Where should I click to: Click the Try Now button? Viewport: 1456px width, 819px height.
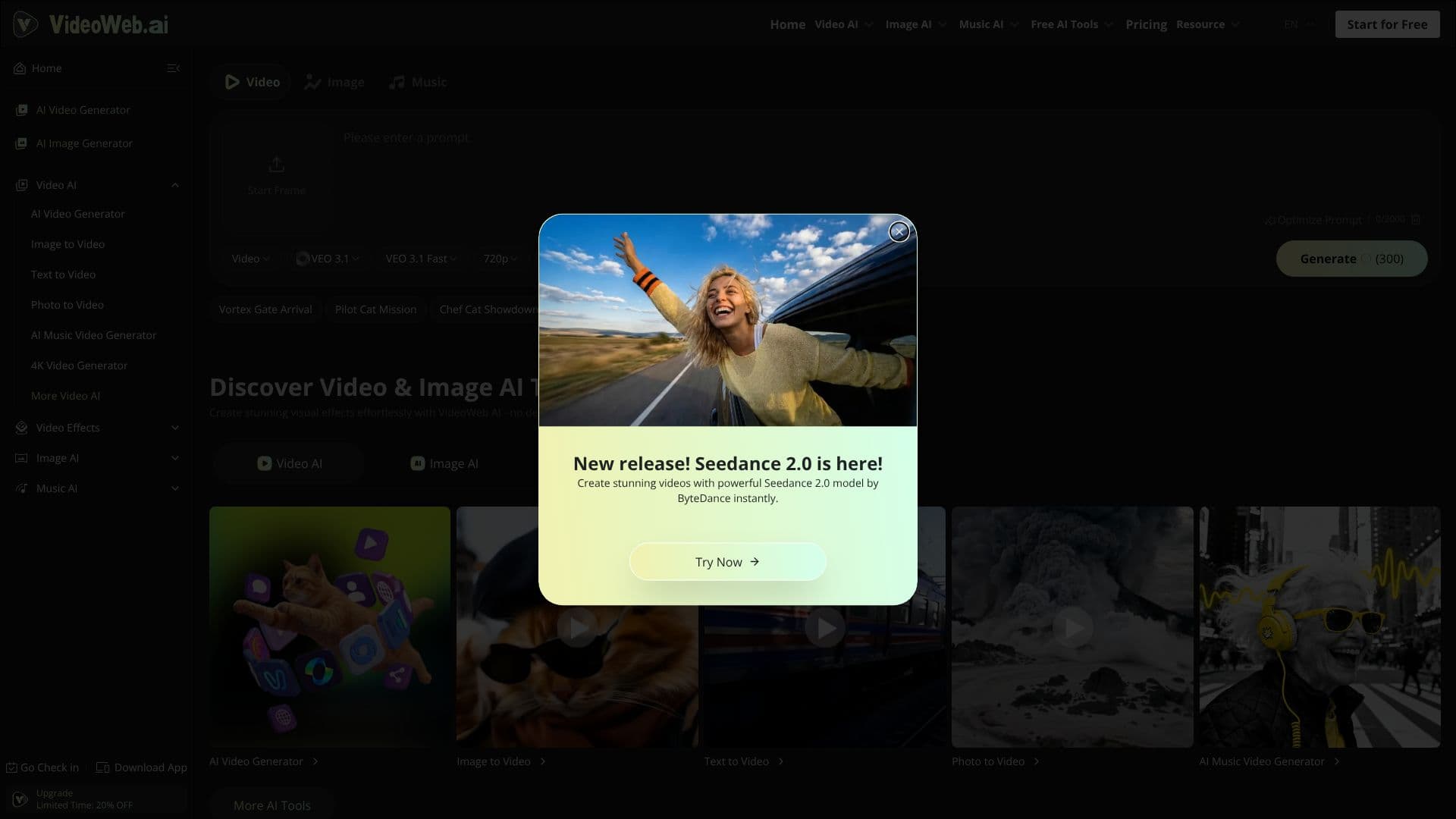(727, 562)
